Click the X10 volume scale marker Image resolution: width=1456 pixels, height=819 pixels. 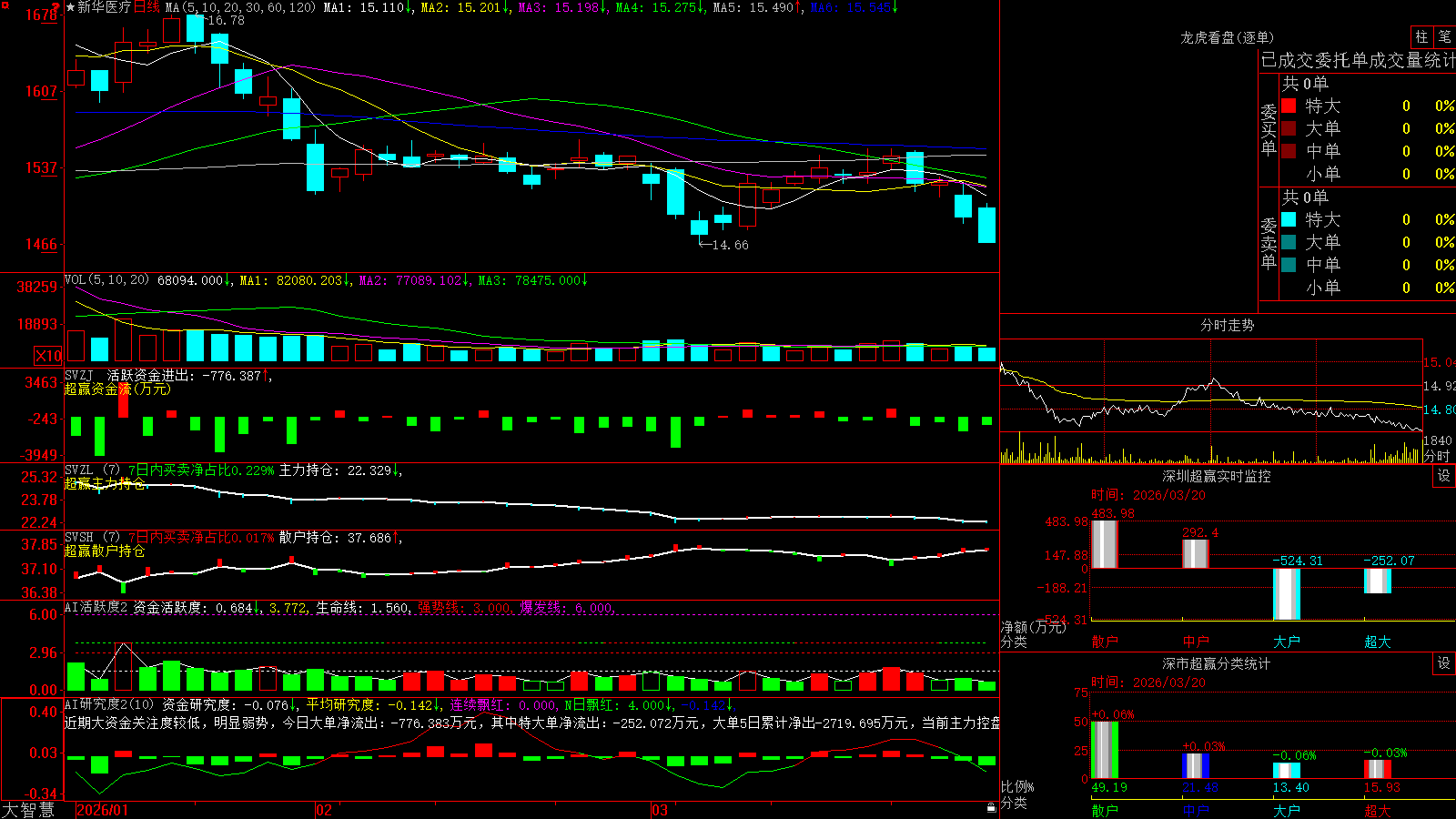(48, 356)
